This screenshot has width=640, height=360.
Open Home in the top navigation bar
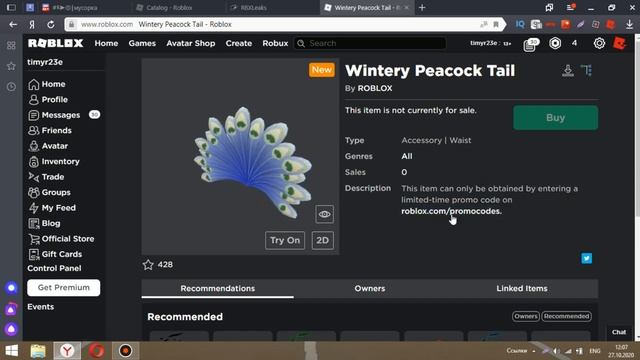(x=106, y=43)
